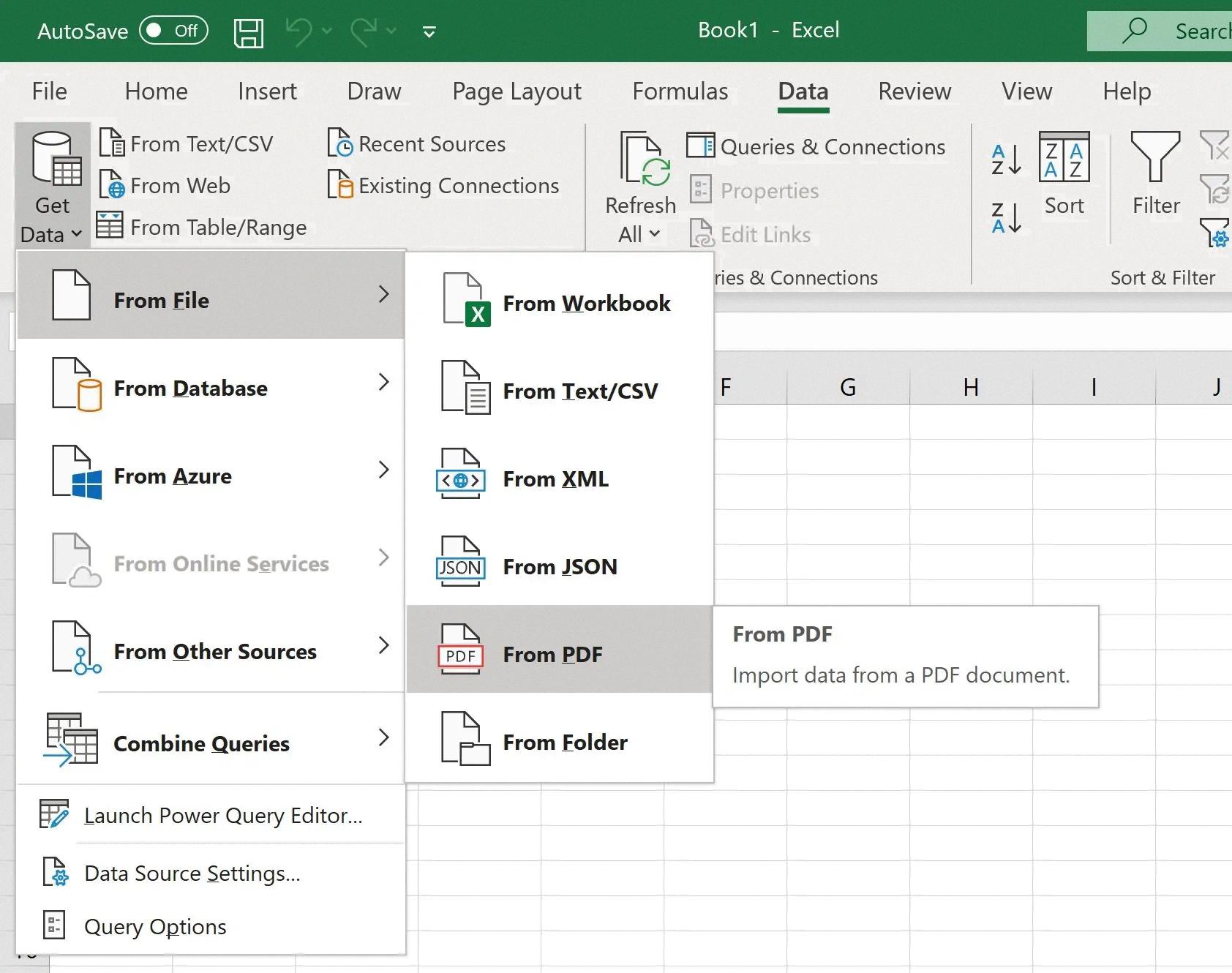Click the Save icon

(x=248, y=31)
